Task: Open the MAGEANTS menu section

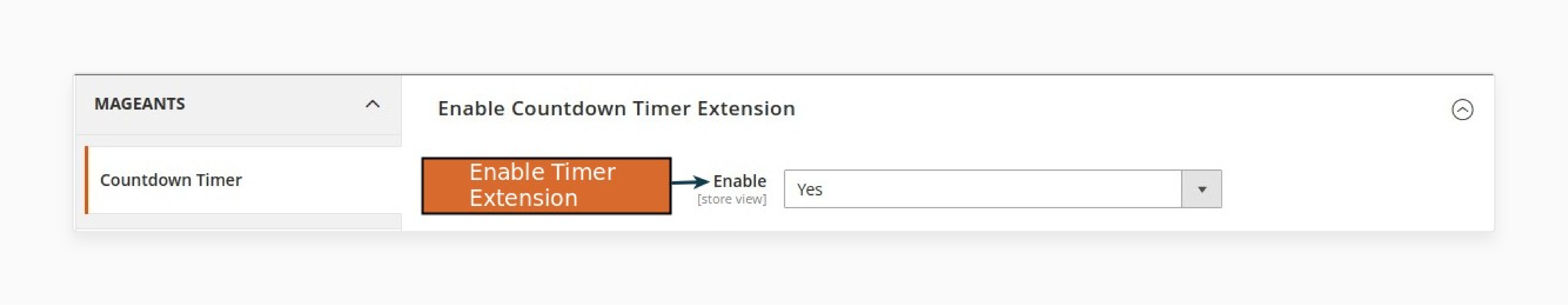Action: click(140, 104)
